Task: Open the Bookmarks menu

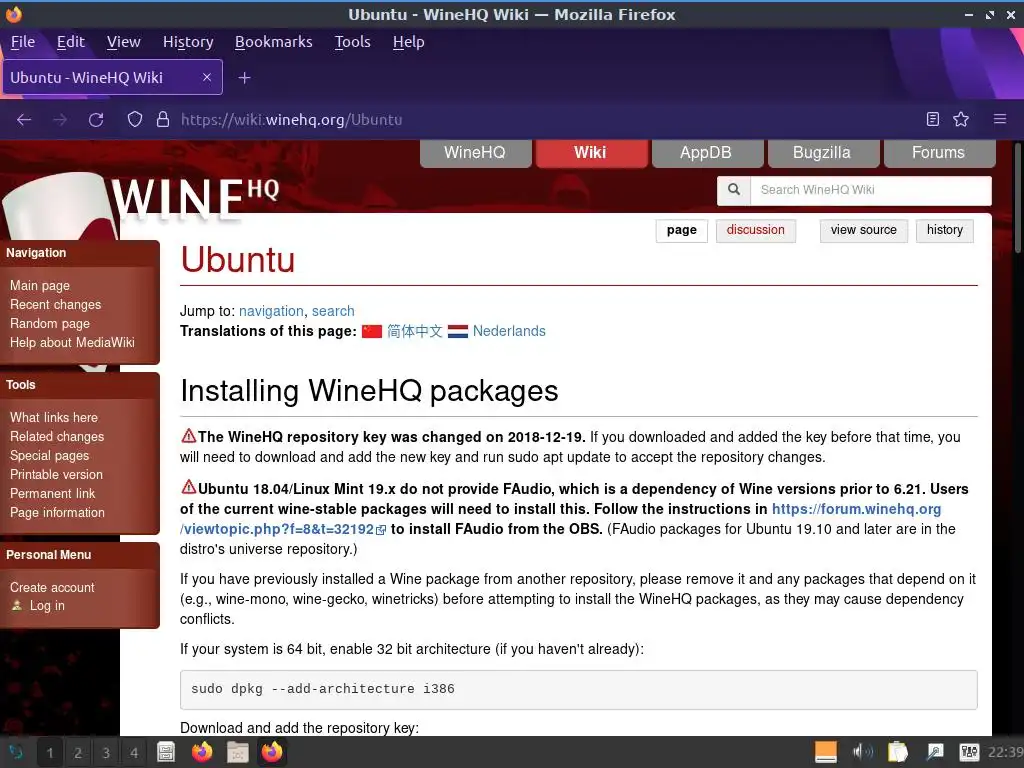Action: point(274,42)
